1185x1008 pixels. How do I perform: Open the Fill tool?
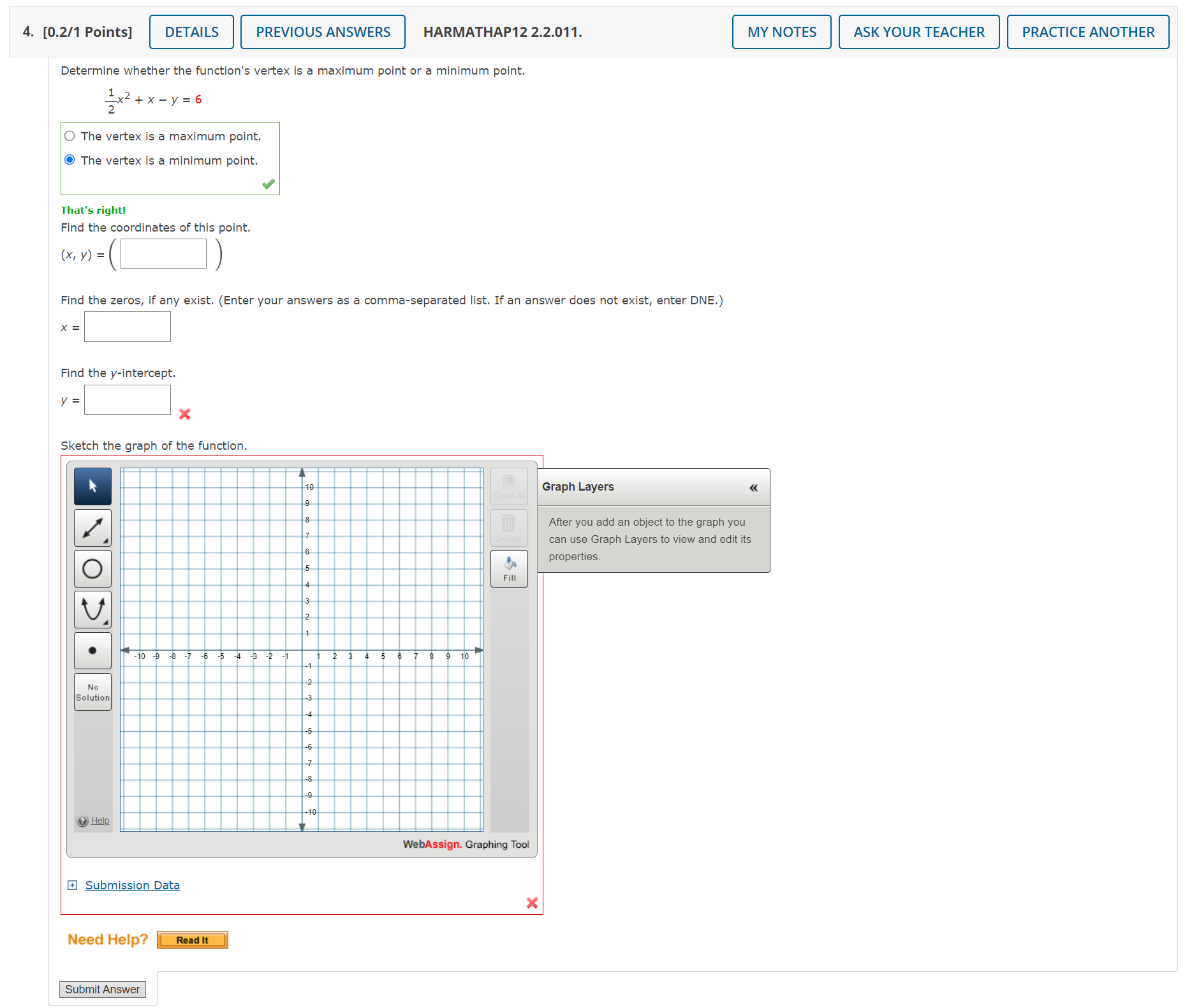click(x=508, y=568)
